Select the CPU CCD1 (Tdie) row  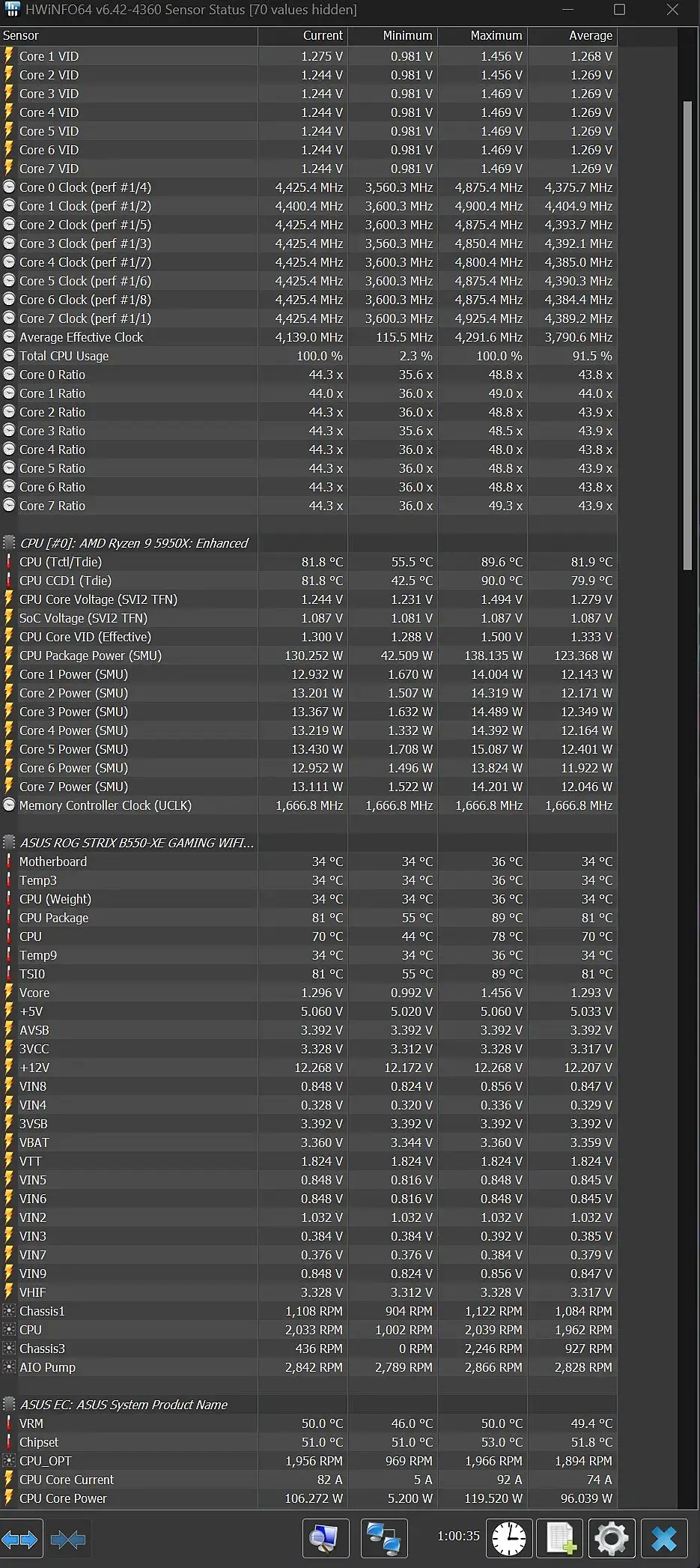coord(308,581)
